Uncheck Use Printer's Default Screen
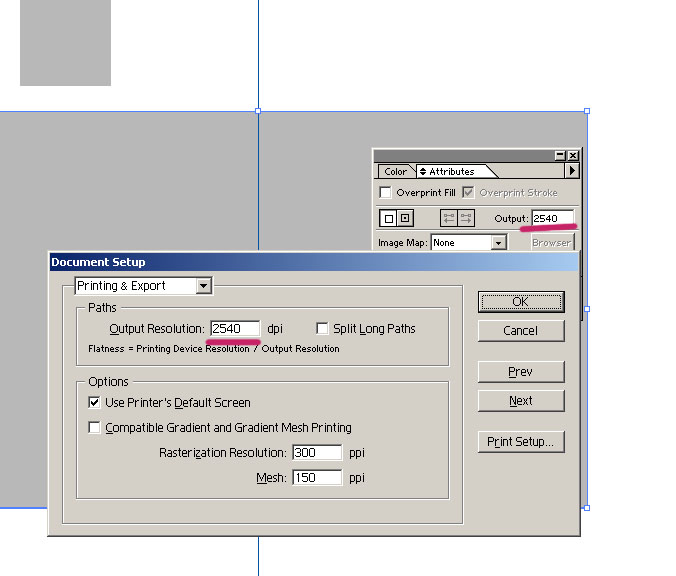 click(94, 402)
